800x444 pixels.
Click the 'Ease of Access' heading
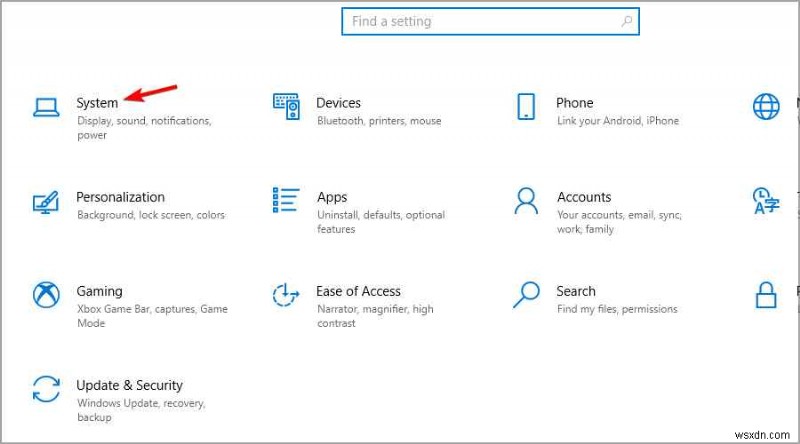tap(358, 291)
